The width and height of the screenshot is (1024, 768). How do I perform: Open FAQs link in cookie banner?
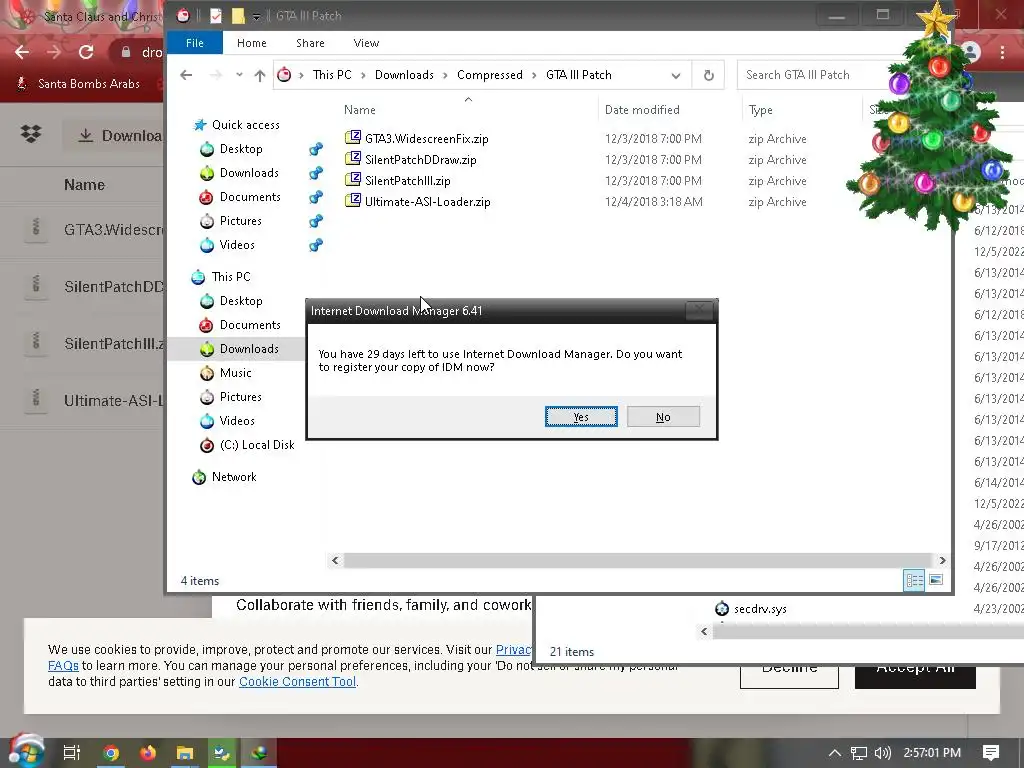click(x=63, y=666)
